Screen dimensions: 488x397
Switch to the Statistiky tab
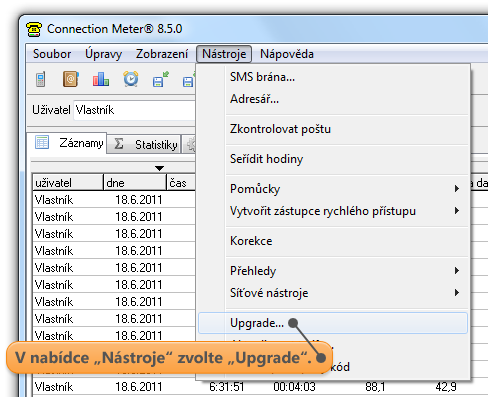[145, 144]
